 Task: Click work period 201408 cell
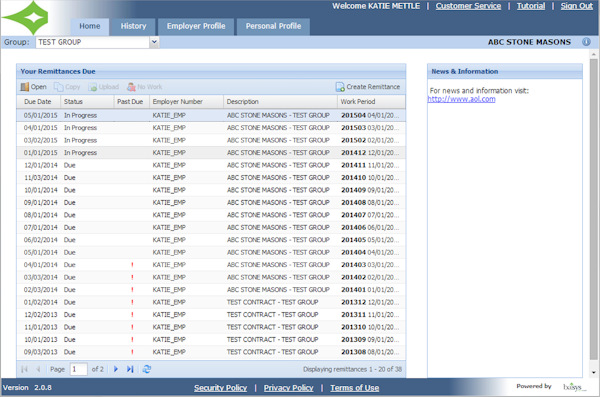click(x=370, y=203)
